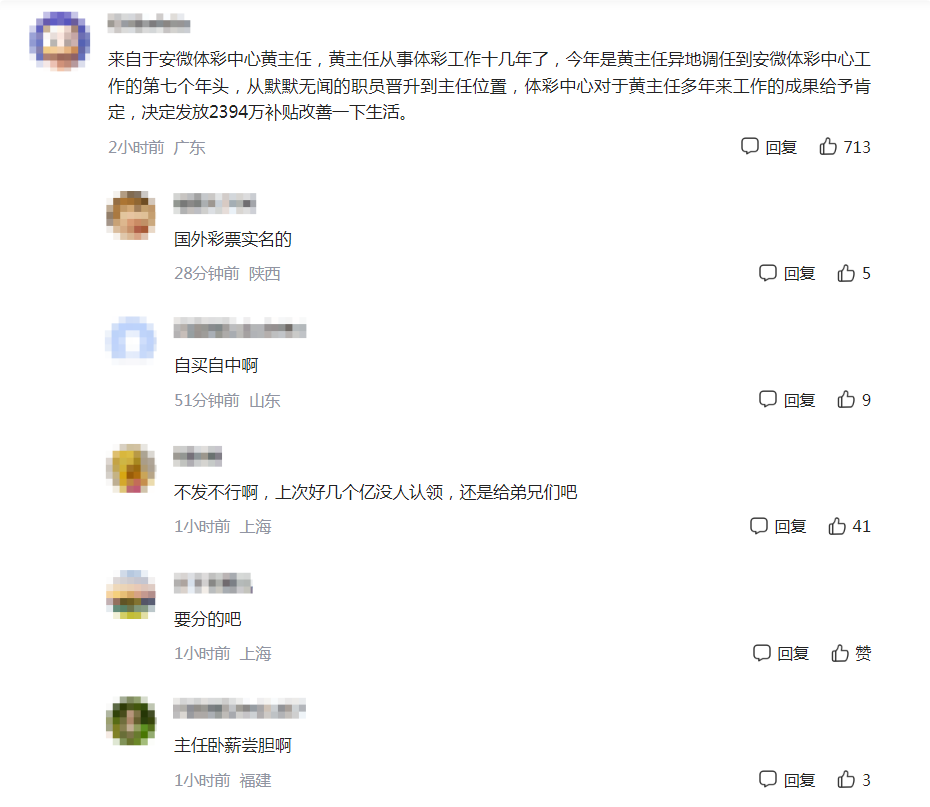Like the 自买自中啊 comment
The height and width of the screenshot is (807, 930).
[853, 400]
